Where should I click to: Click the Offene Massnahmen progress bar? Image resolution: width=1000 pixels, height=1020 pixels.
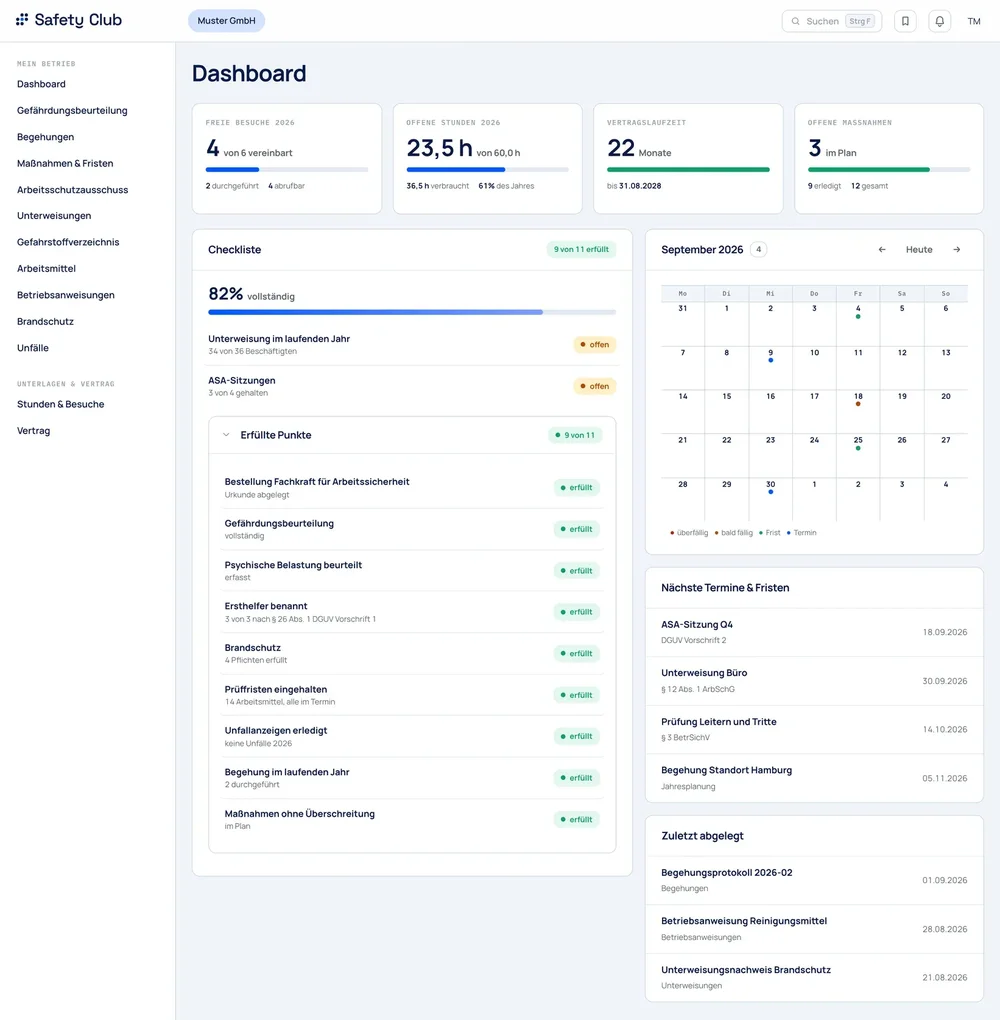(x=889, y=170)
